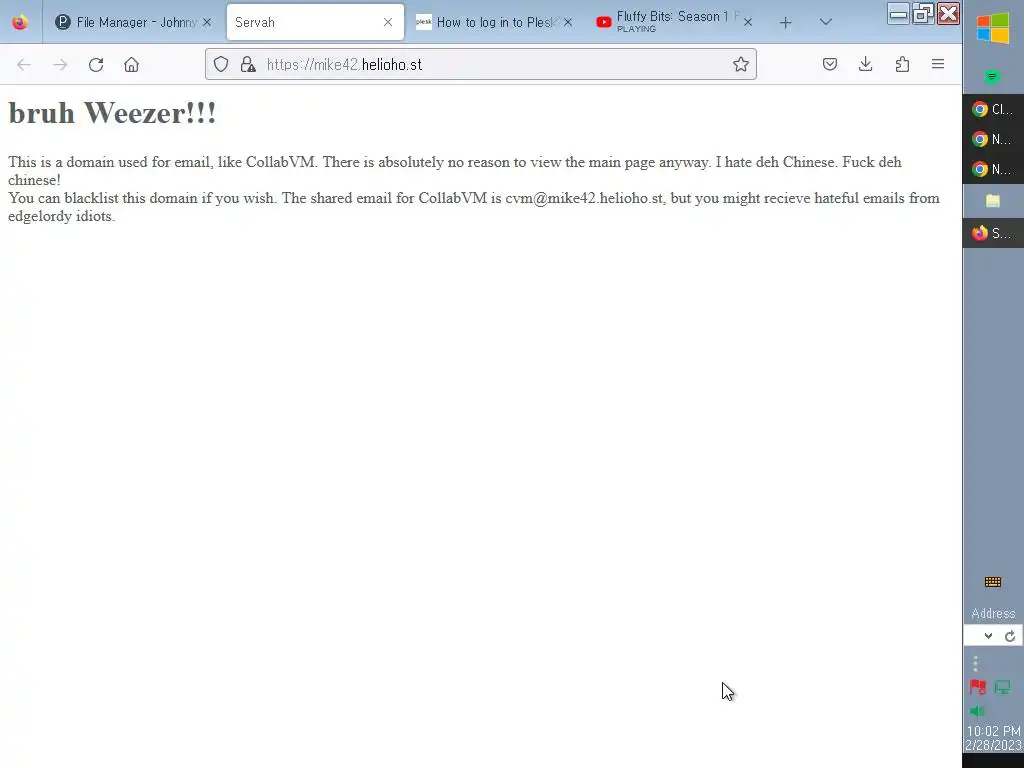This screenshot has height=768, width=1024.
Task: Click taskbar Address refresh button
Action: click(1010, 636)
